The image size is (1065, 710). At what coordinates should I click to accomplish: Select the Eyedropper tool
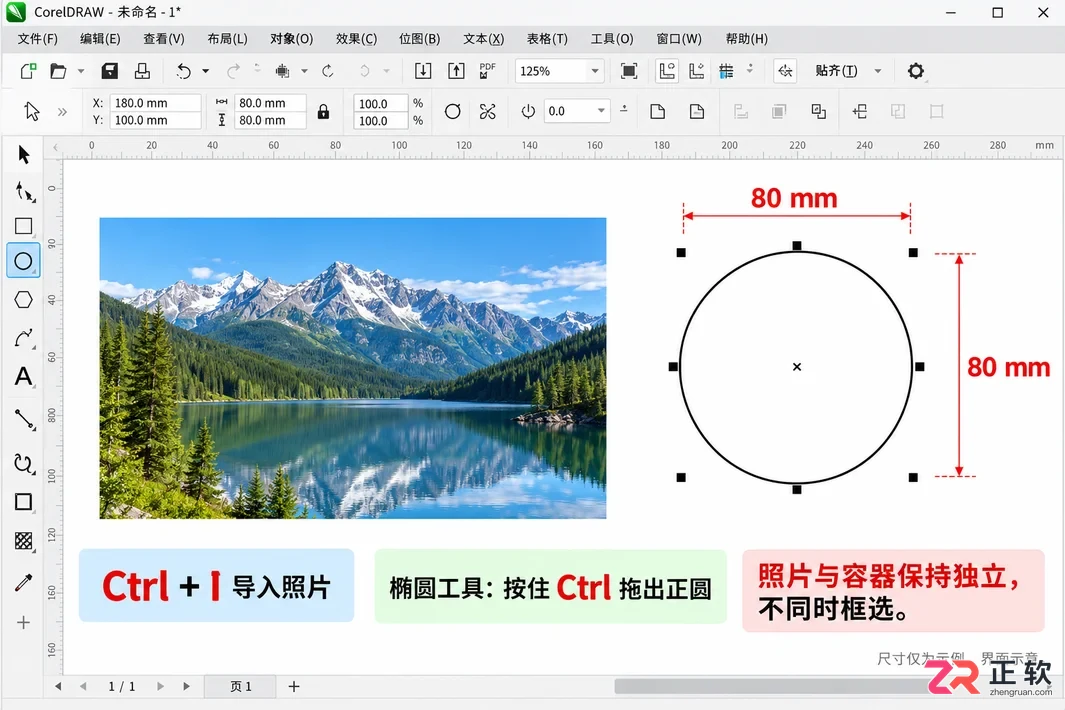(24, 582)
